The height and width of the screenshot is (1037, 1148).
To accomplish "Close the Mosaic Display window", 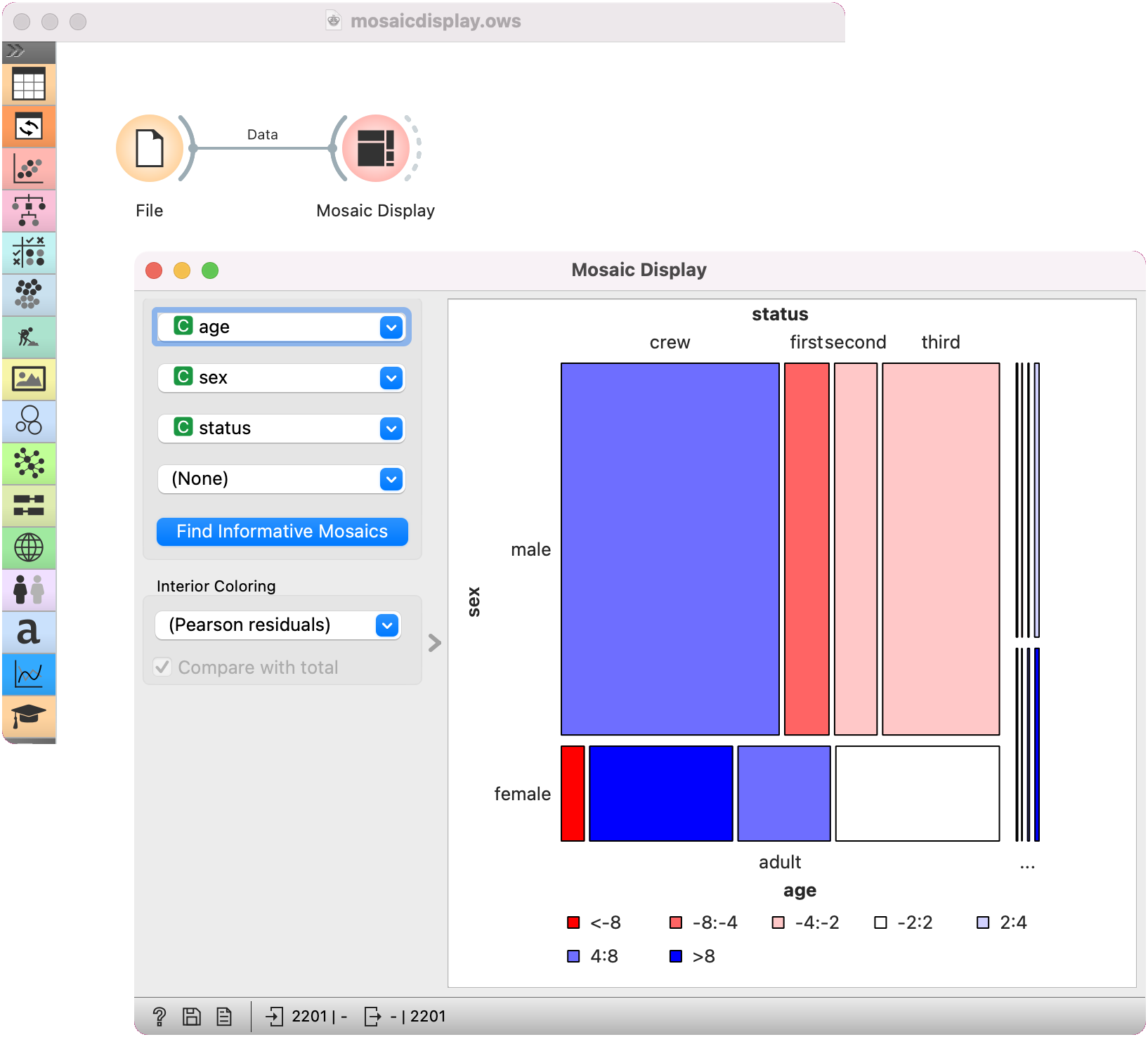I will pos(154,270).
